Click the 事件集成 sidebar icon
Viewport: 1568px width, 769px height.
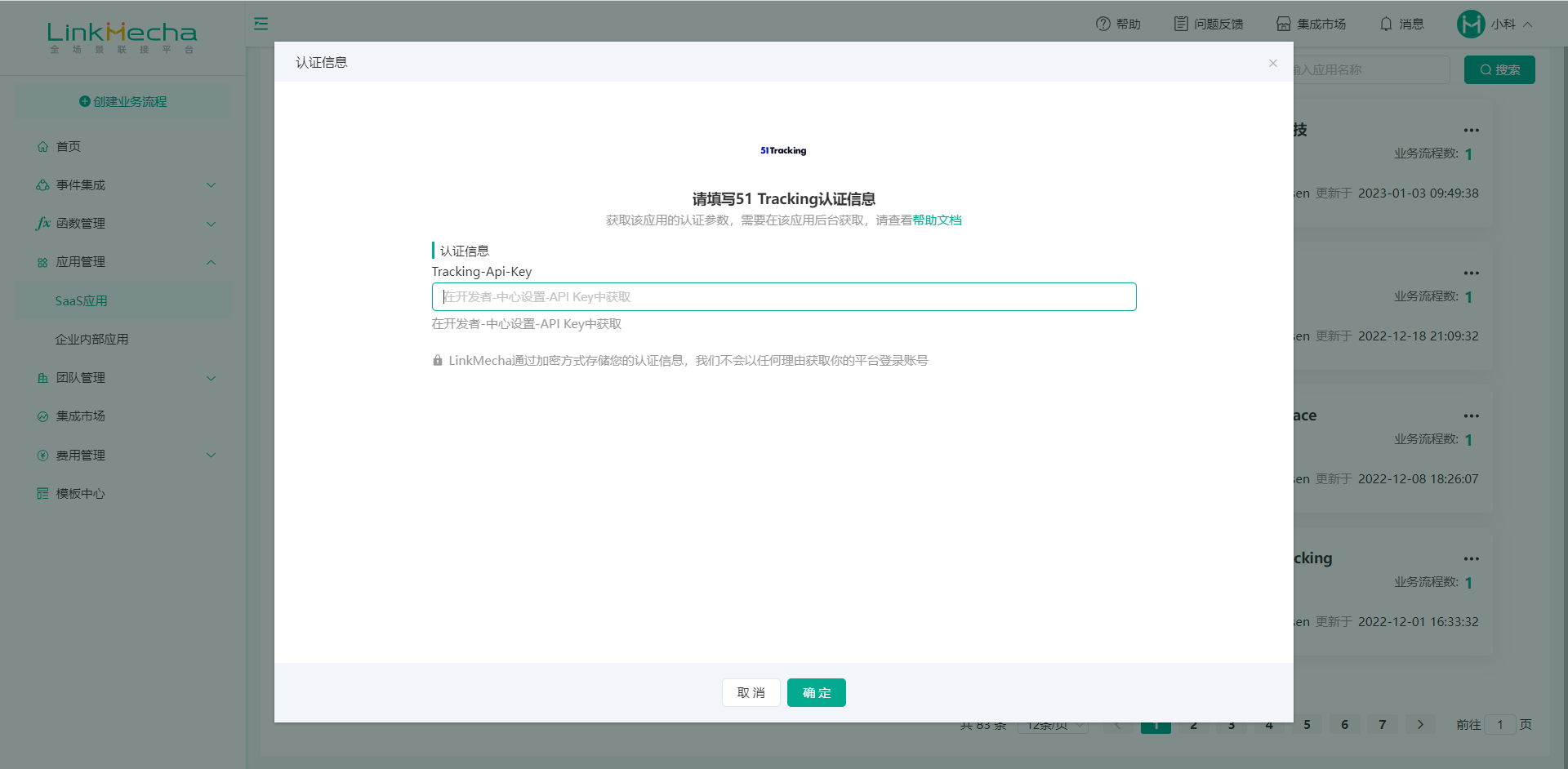42,185
